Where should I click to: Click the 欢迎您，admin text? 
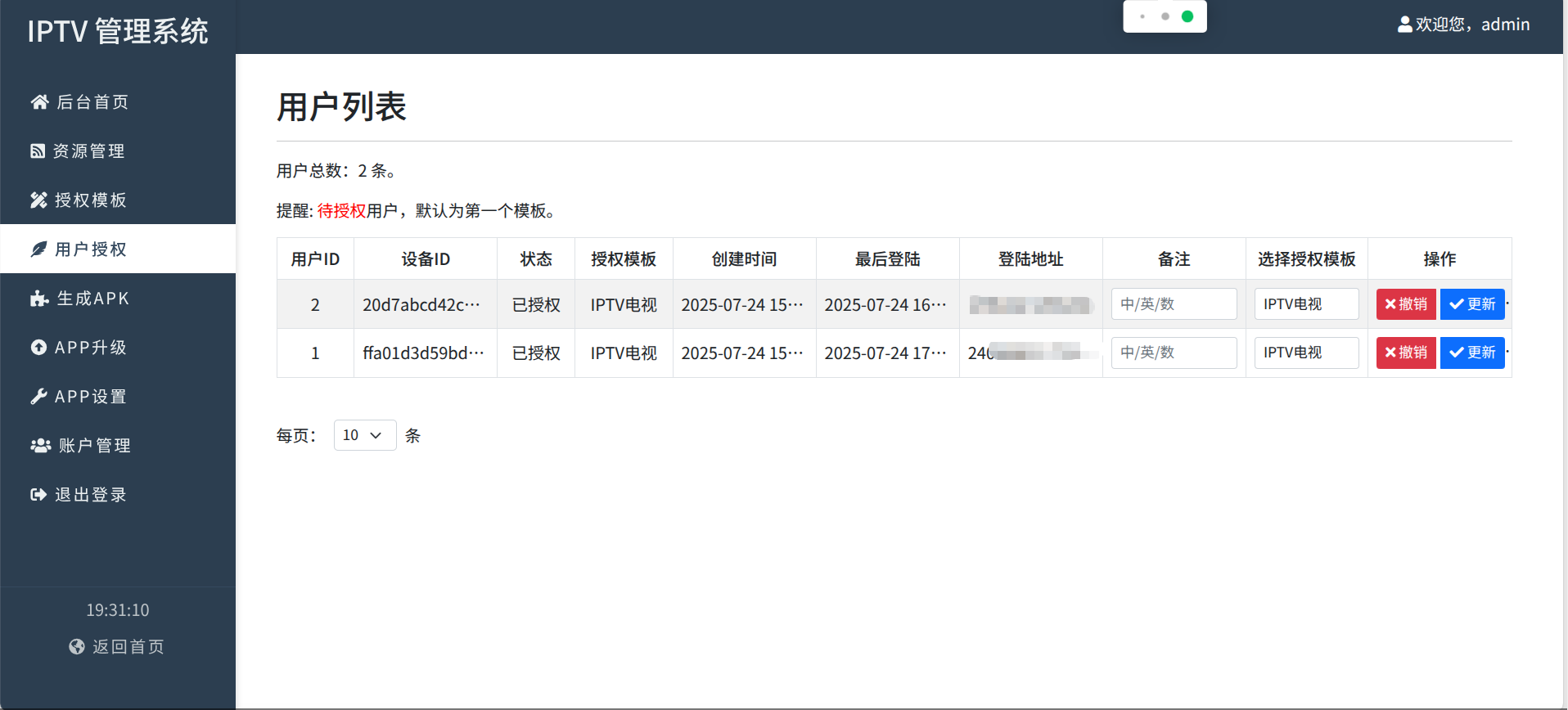click(x=1472, y=25)
